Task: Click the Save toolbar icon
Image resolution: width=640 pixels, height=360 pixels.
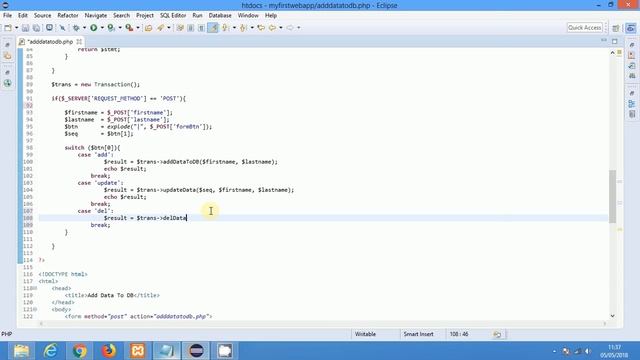Action: 25,28
